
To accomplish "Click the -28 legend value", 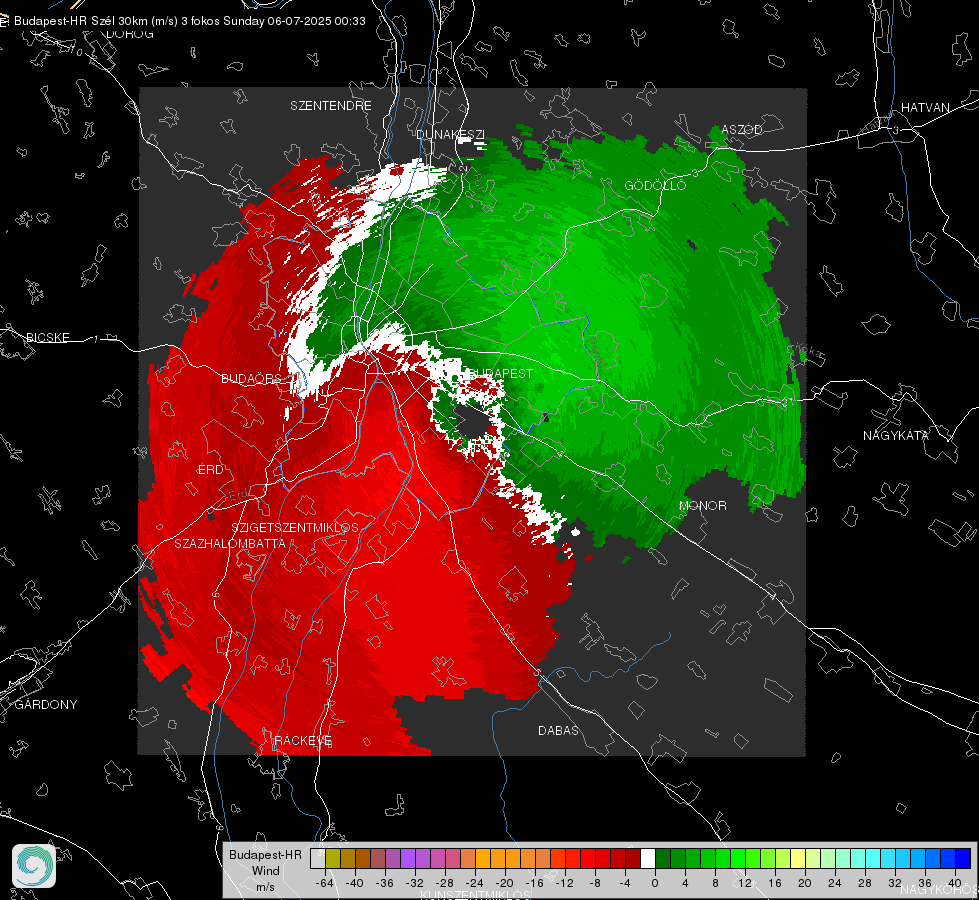I will [445, 883].
